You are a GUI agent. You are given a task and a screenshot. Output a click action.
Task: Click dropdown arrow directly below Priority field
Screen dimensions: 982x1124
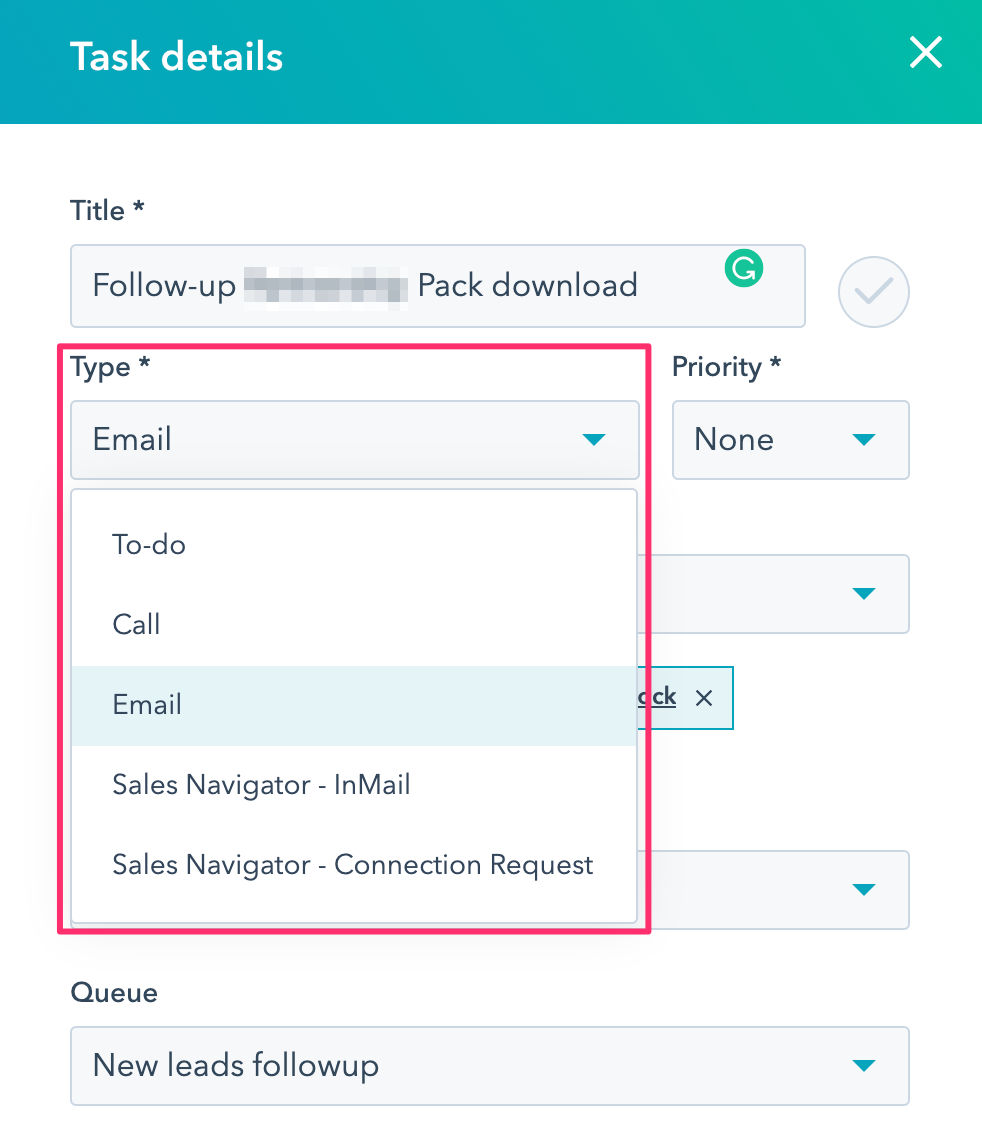864,594
